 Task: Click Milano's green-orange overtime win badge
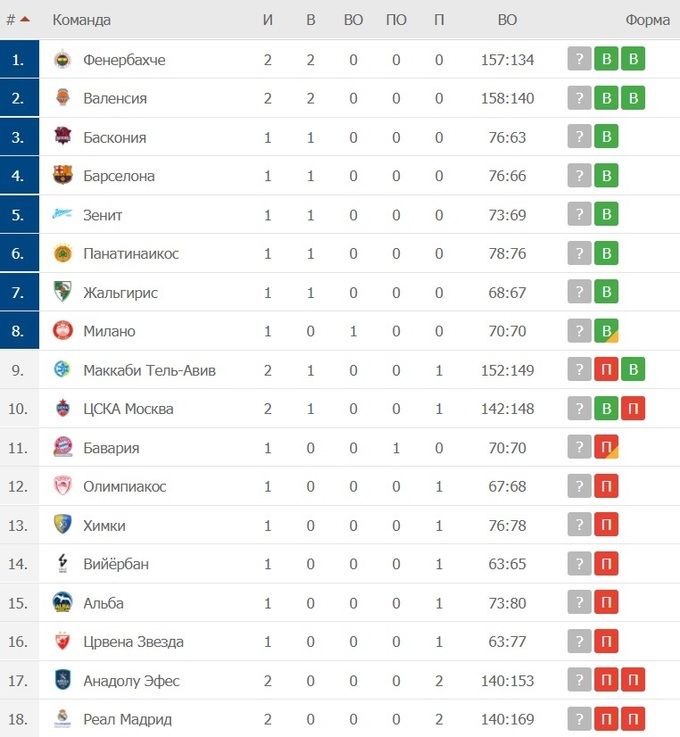click(606, 331)
